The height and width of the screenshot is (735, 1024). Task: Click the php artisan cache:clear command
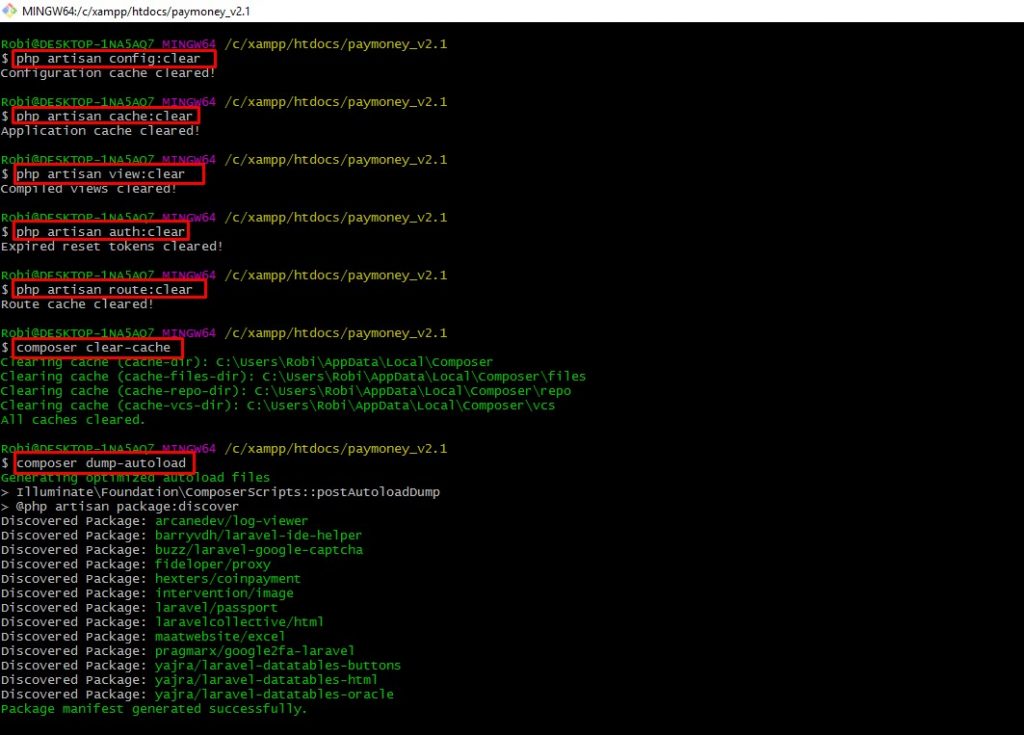[x=104, y=116]
